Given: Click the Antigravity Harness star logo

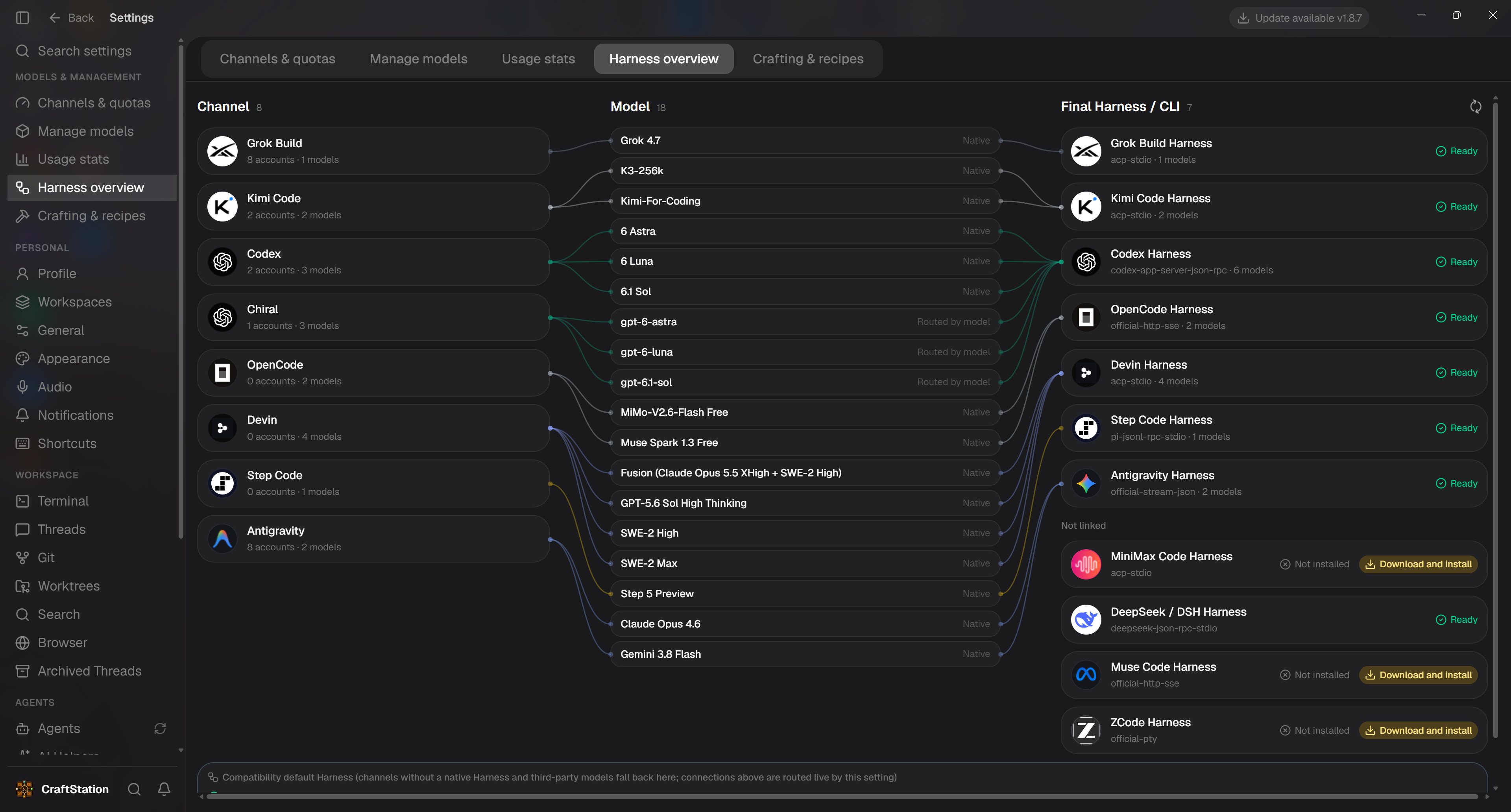Looking at the screenshot, I should coord(1086,484).
